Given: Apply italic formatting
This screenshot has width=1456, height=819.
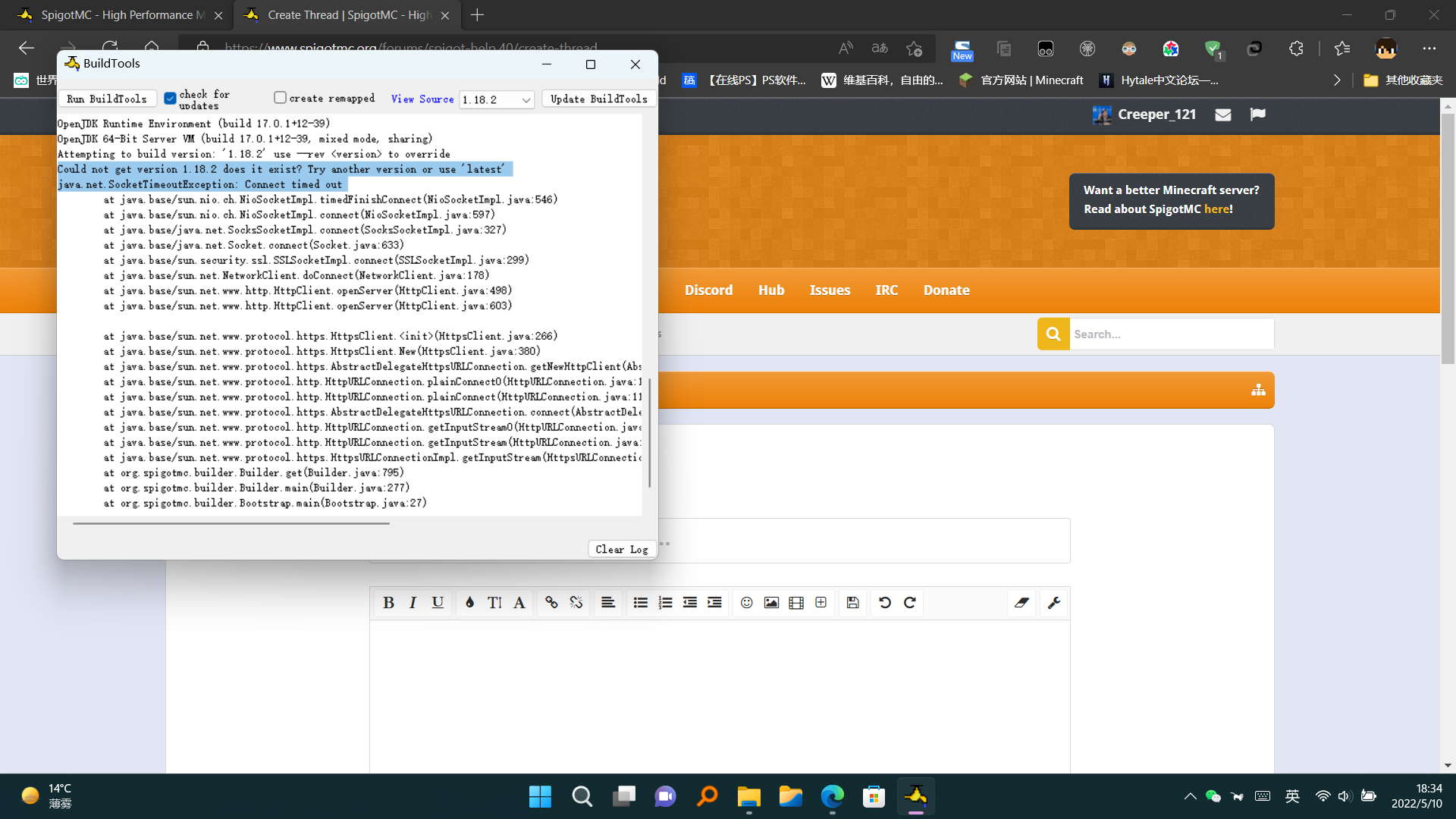Looking at the screenshot, I should pos(413,603).
